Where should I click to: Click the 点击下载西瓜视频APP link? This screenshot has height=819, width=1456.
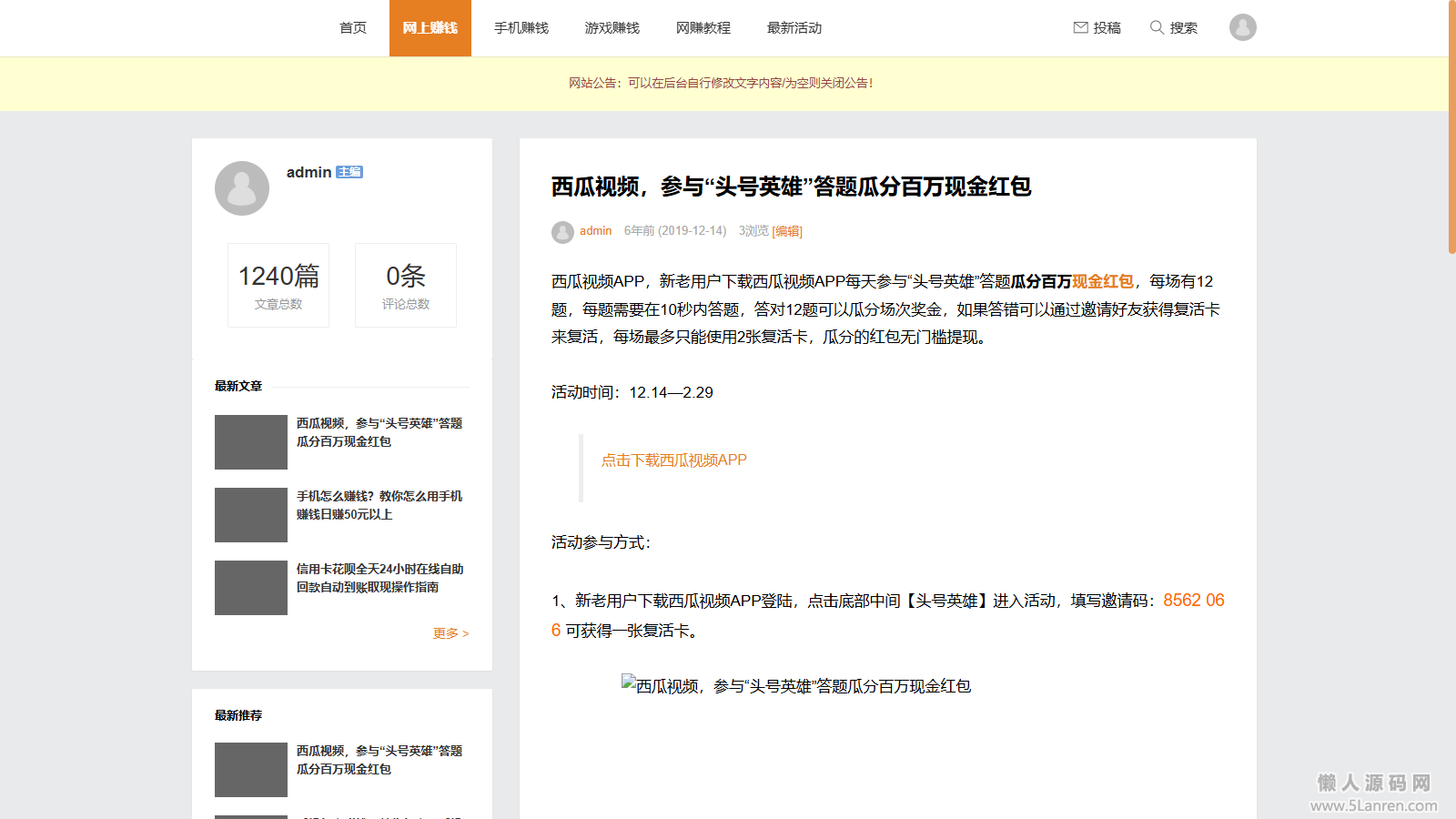(x=673, y=460)
